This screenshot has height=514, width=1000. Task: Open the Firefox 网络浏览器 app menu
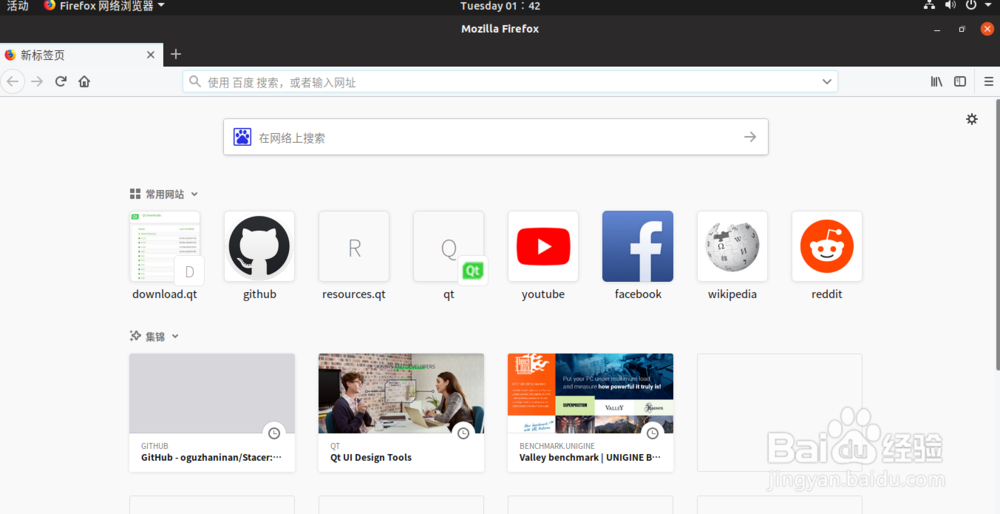point(104,6)
